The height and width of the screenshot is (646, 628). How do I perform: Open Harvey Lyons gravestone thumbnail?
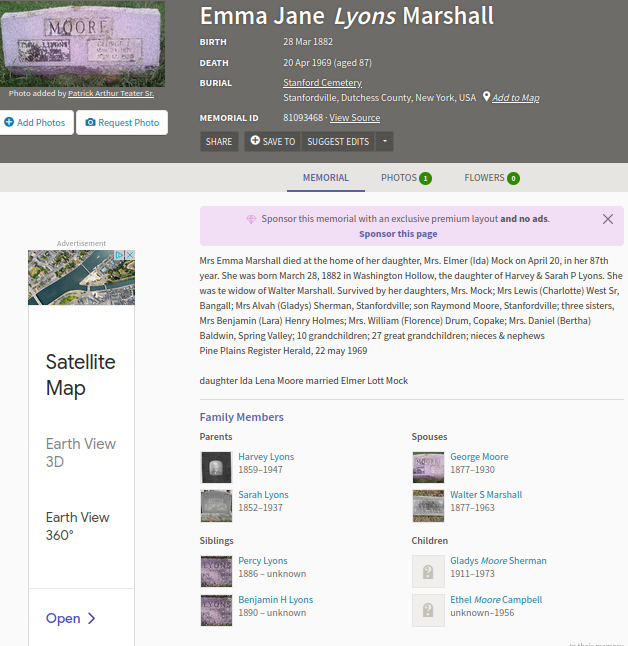point(216,467)
